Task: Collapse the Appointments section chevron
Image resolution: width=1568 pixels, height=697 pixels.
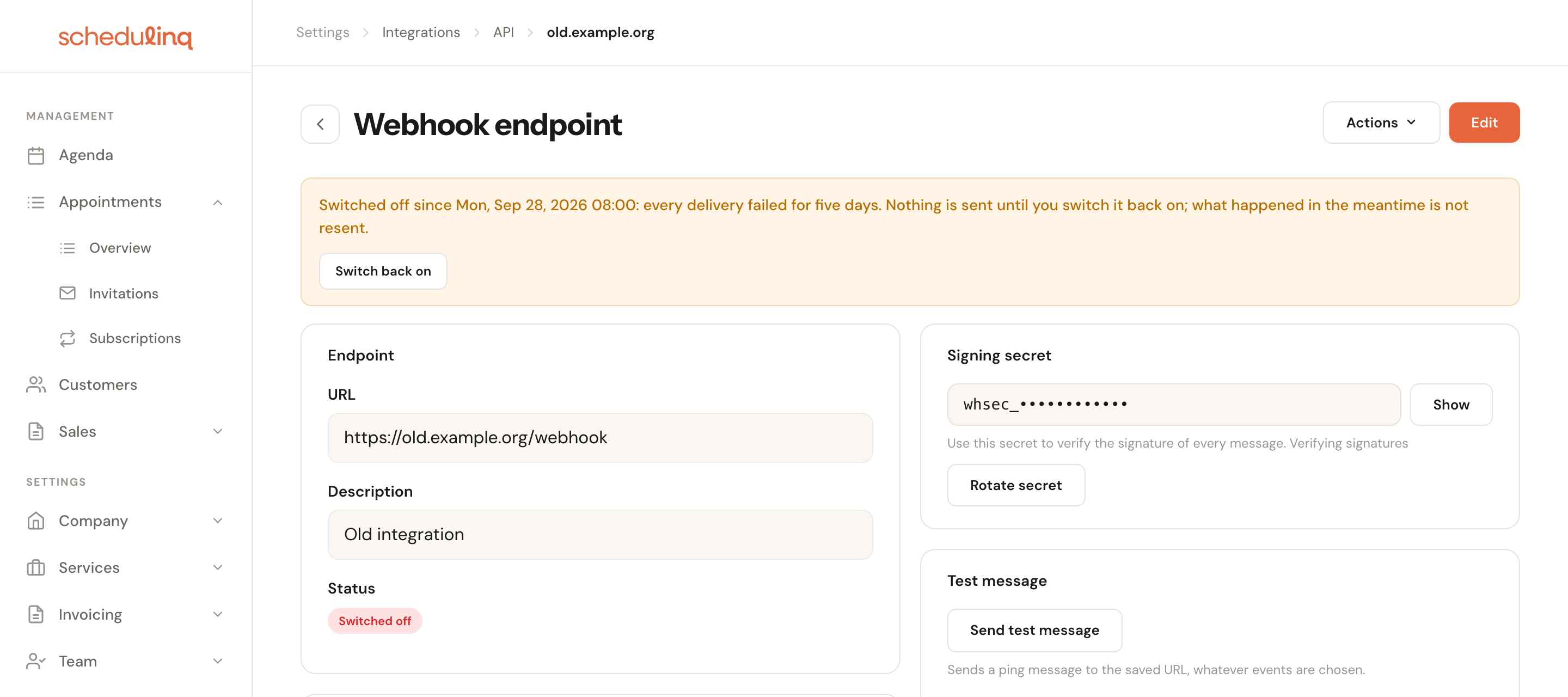Action: tap(218, 202)
